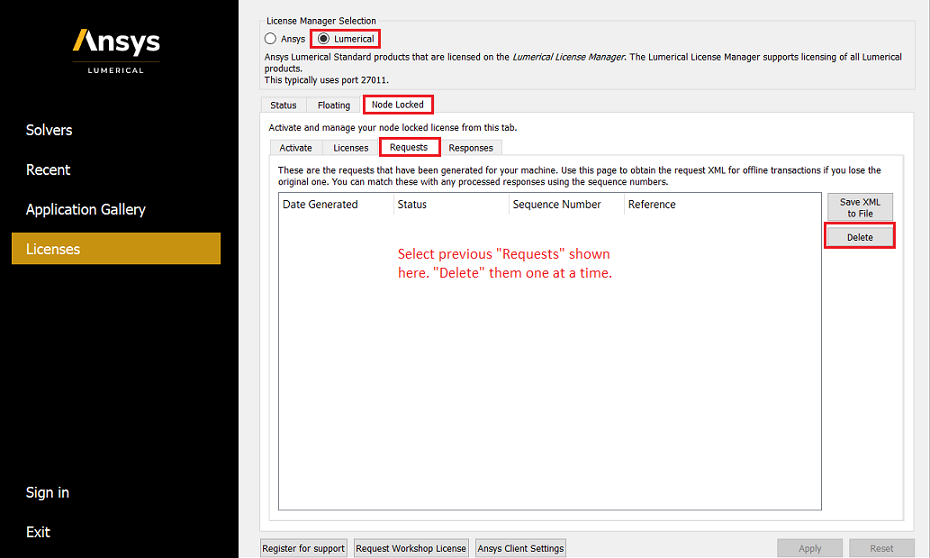Screen dimensions: 930x558
Task: Open Application Gallery from sidebar
Action: (x=86, y=210)
